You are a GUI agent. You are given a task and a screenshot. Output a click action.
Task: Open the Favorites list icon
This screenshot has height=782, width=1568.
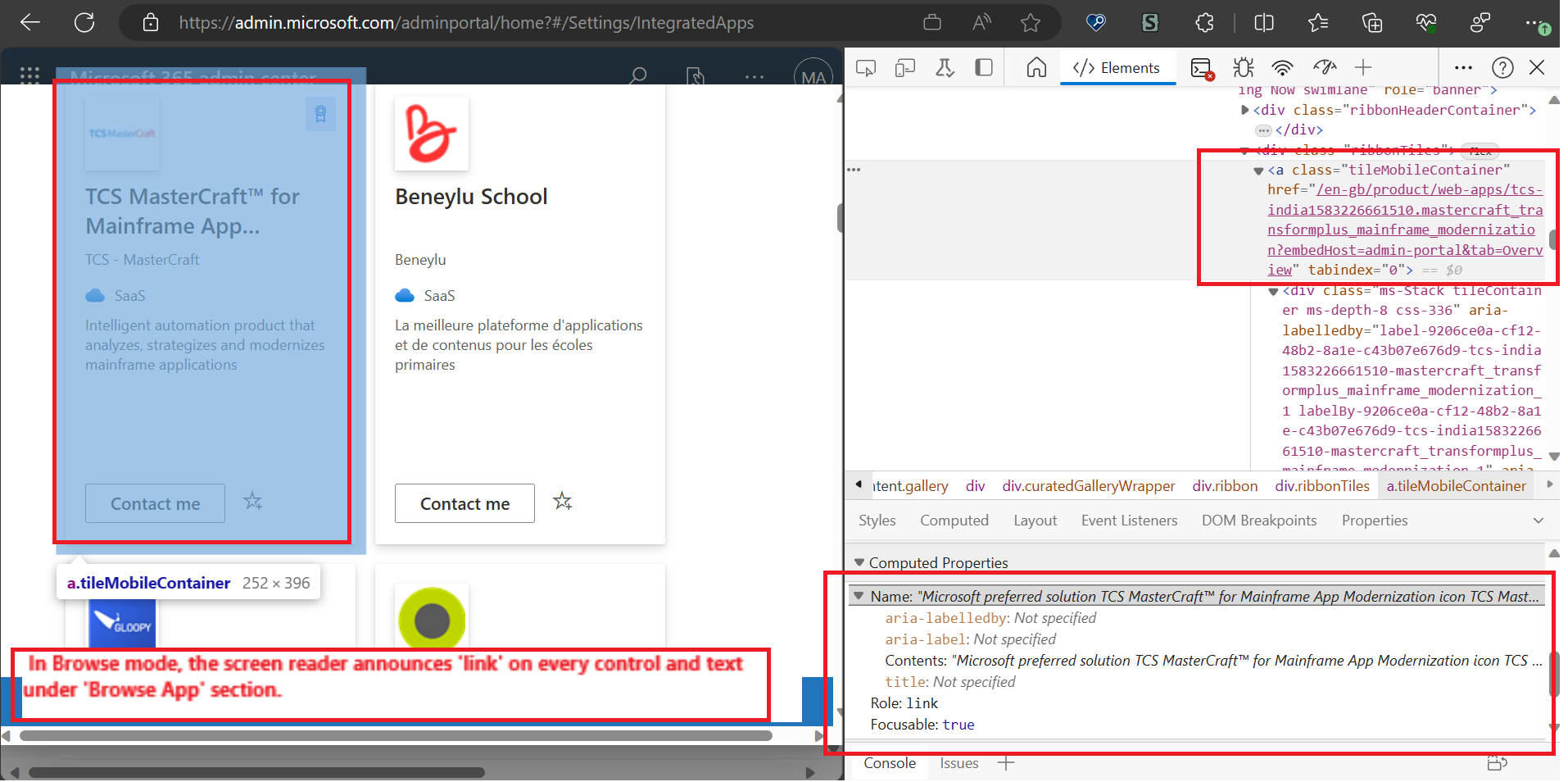pyautogui.click(x=1318, y=22)
